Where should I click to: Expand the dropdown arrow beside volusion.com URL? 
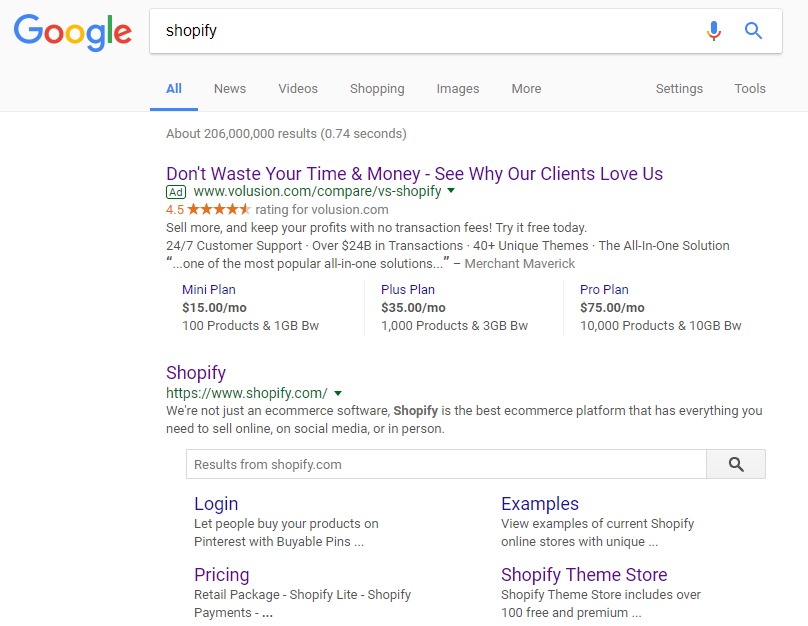[x=451, y=191]
